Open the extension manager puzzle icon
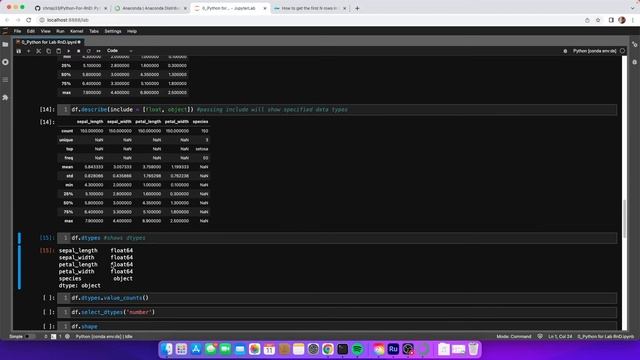Image resolution: width=640 pixels, height=360 pixels. click(x=5, y=98)
